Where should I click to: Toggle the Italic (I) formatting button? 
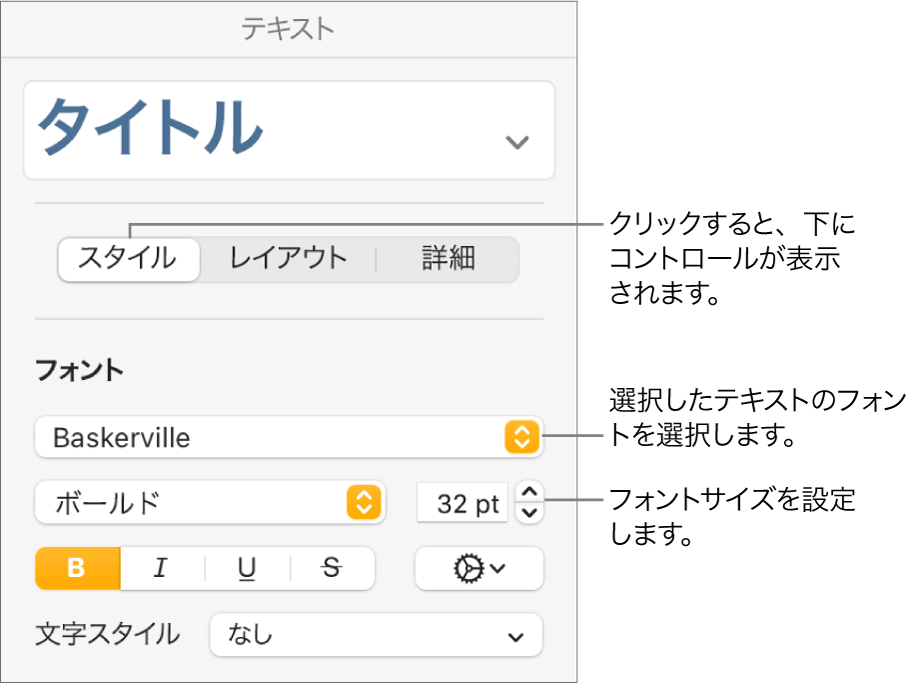pos(161,569)
